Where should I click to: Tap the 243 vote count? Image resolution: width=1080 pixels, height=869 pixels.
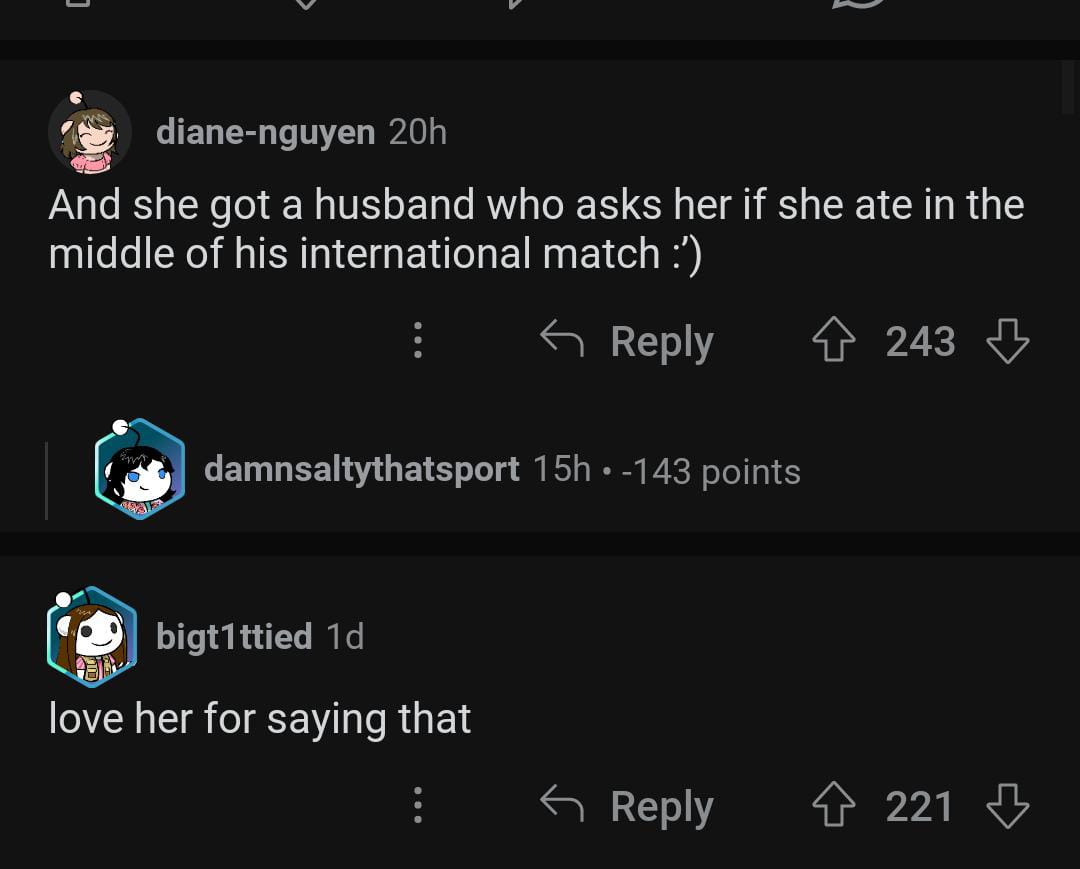pyautogui.click(x=920, y=341)
